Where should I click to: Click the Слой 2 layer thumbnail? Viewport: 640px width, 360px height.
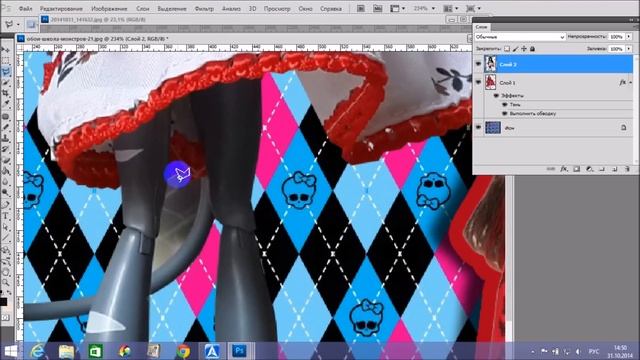point(490,64)
